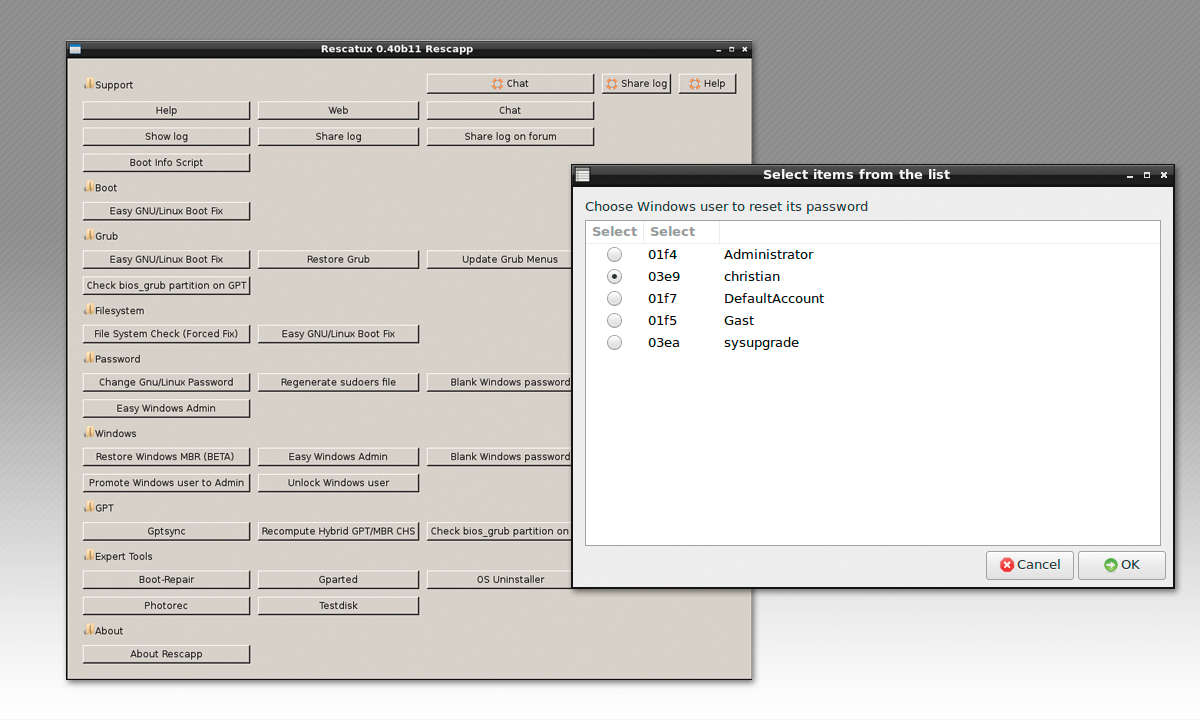Open the orange-icon Help button

[x=707, y=84]
